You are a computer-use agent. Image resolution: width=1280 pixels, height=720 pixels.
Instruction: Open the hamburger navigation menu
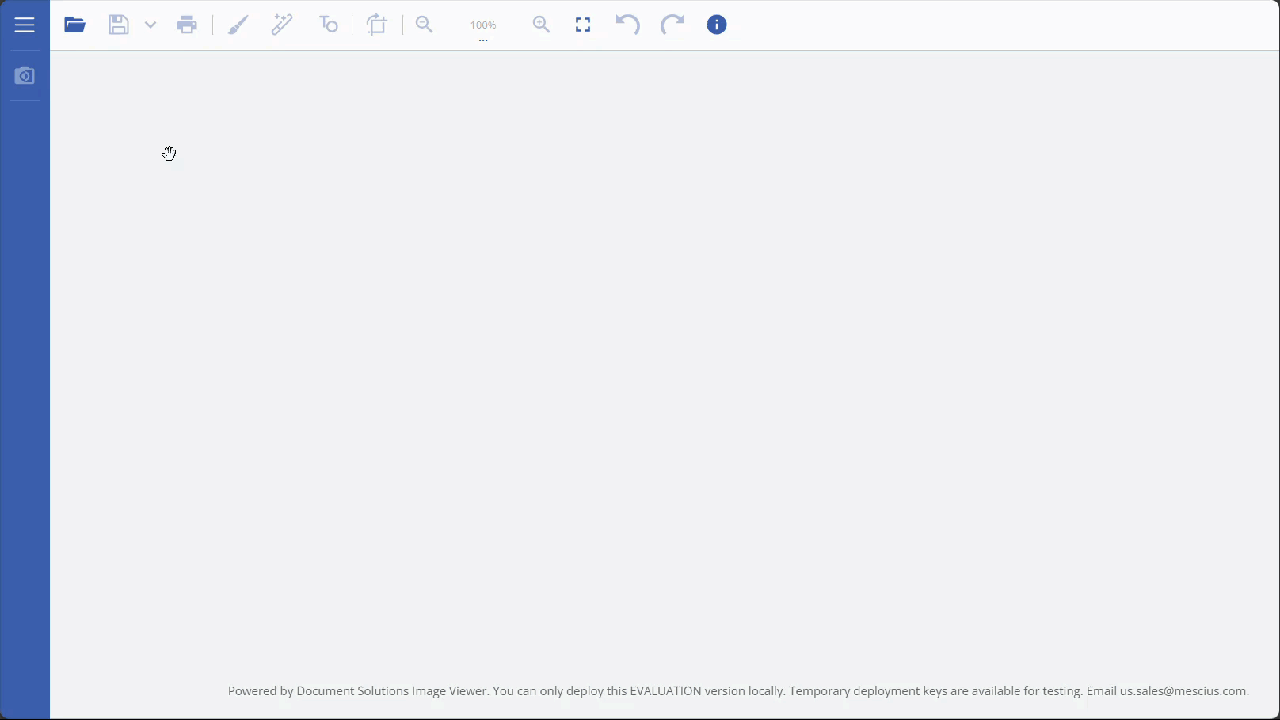(x=25, y=25)
